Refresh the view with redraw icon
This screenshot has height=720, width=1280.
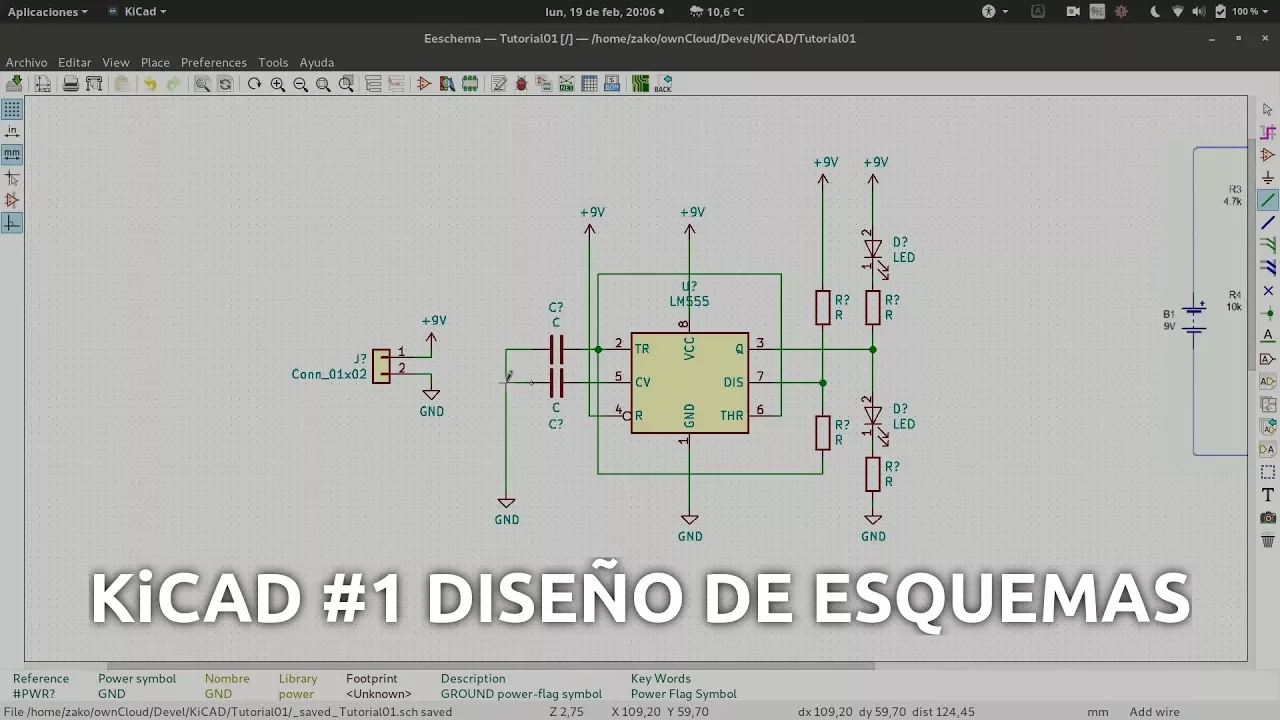[255, 84]
